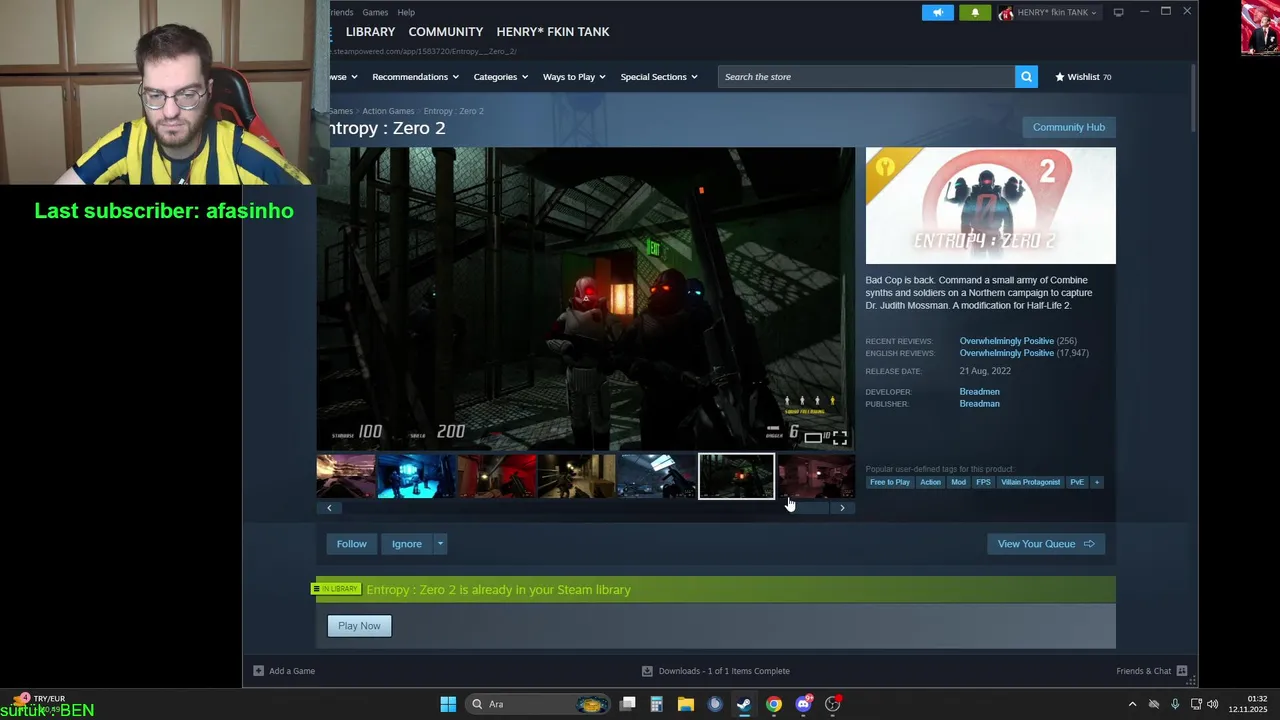Click the Free to Play tag

click(x=890, y=482)
